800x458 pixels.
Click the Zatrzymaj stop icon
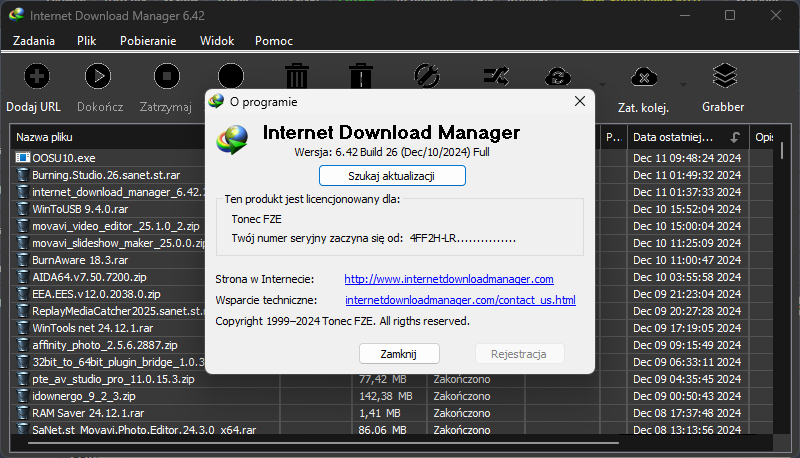coord(167,77)
